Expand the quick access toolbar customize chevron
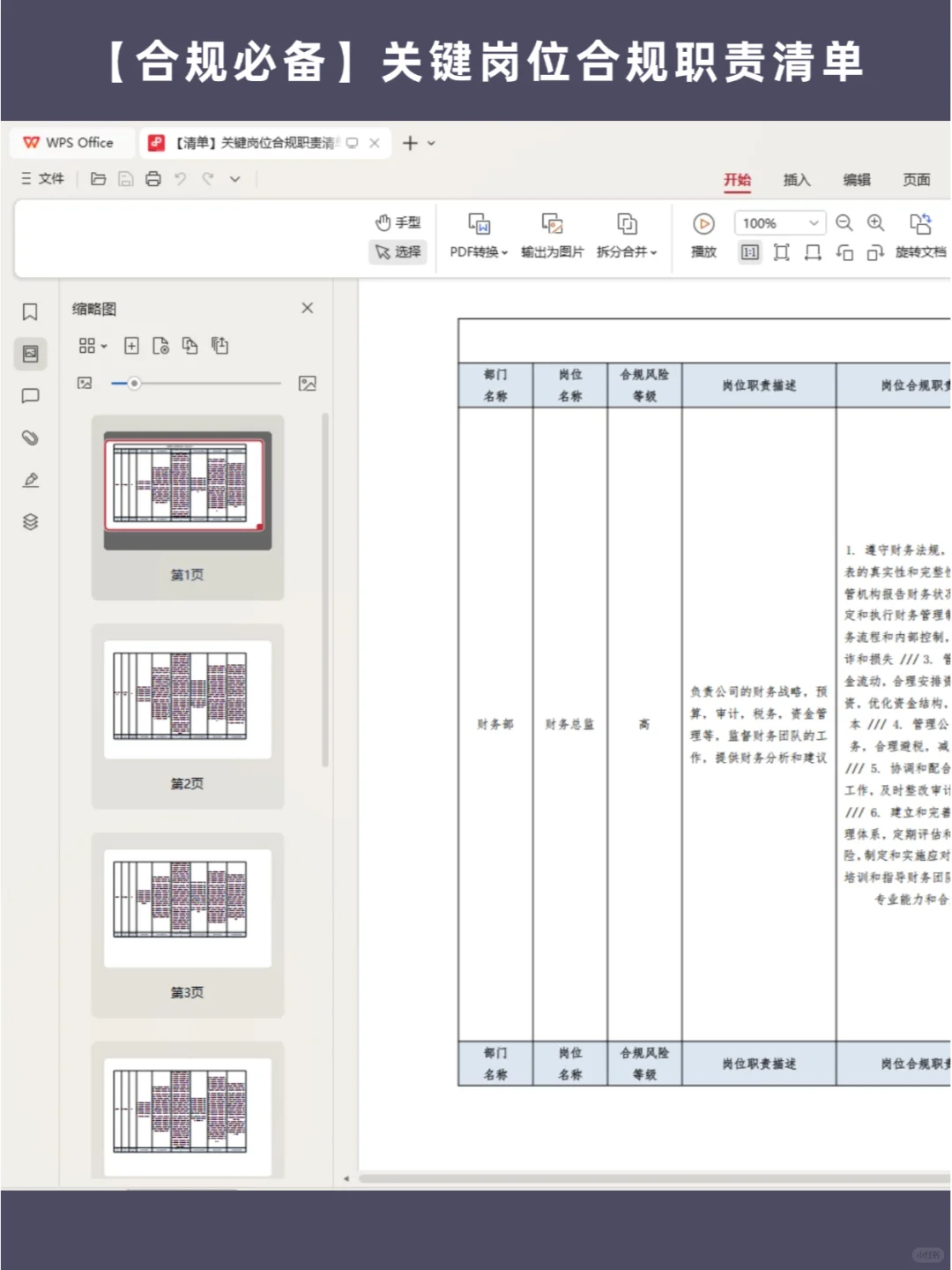 (x=235, y=179)
